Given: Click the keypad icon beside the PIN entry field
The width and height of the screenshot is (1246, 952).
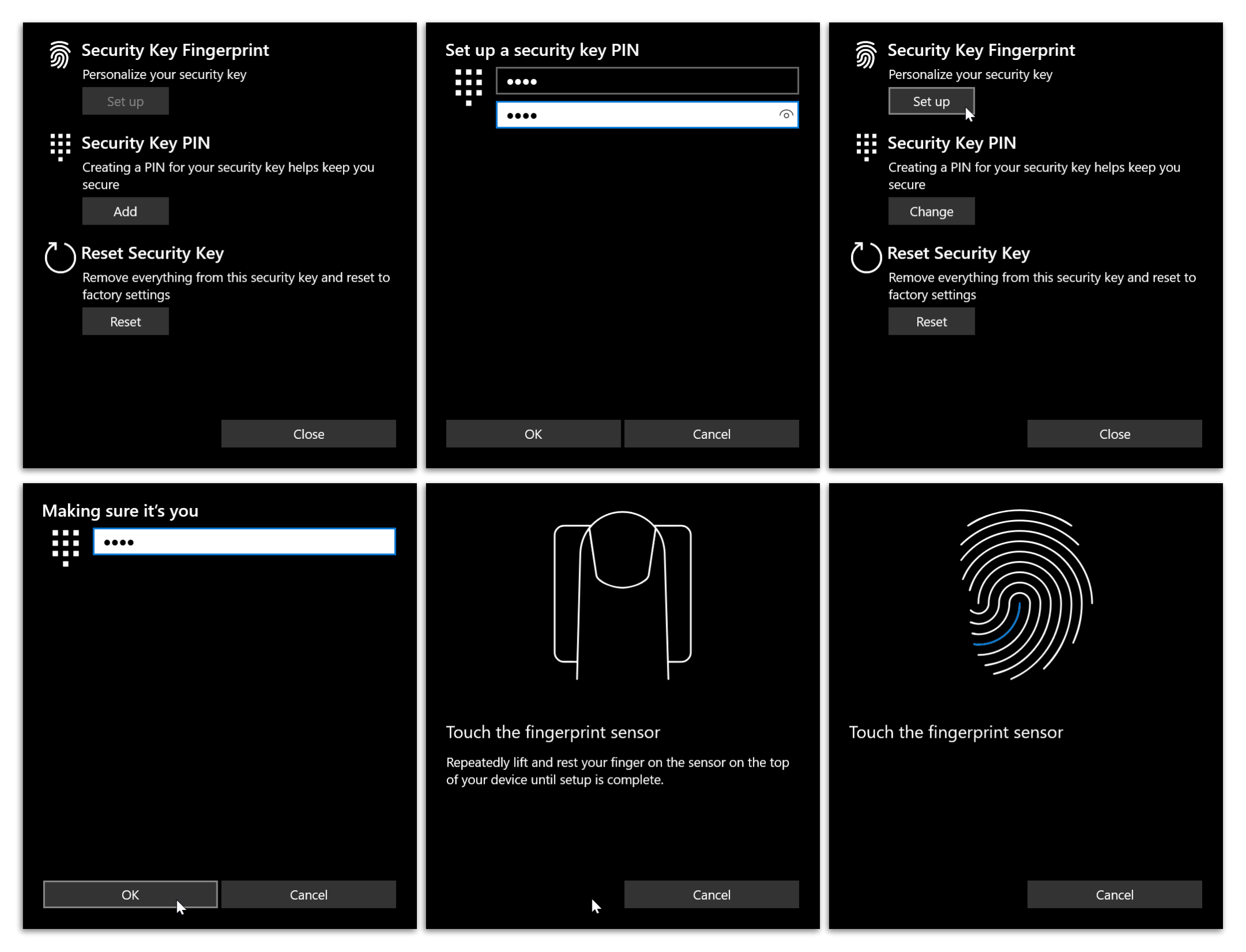Looking at the screenshot, I should (x=468, y=88).
